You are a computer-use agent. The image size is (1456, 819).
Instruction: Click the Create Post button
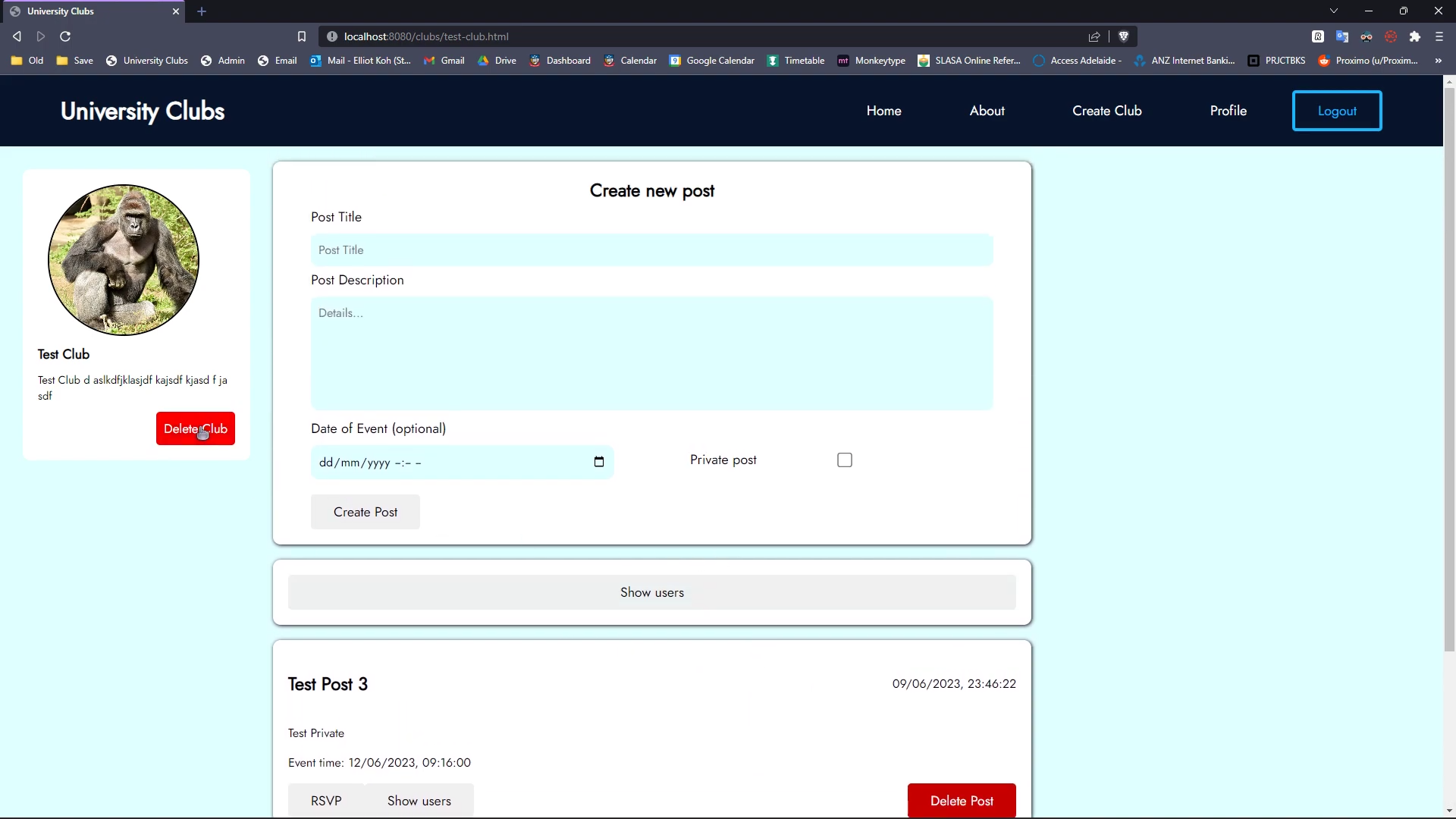pyautogui.click(x=366, y=512)
